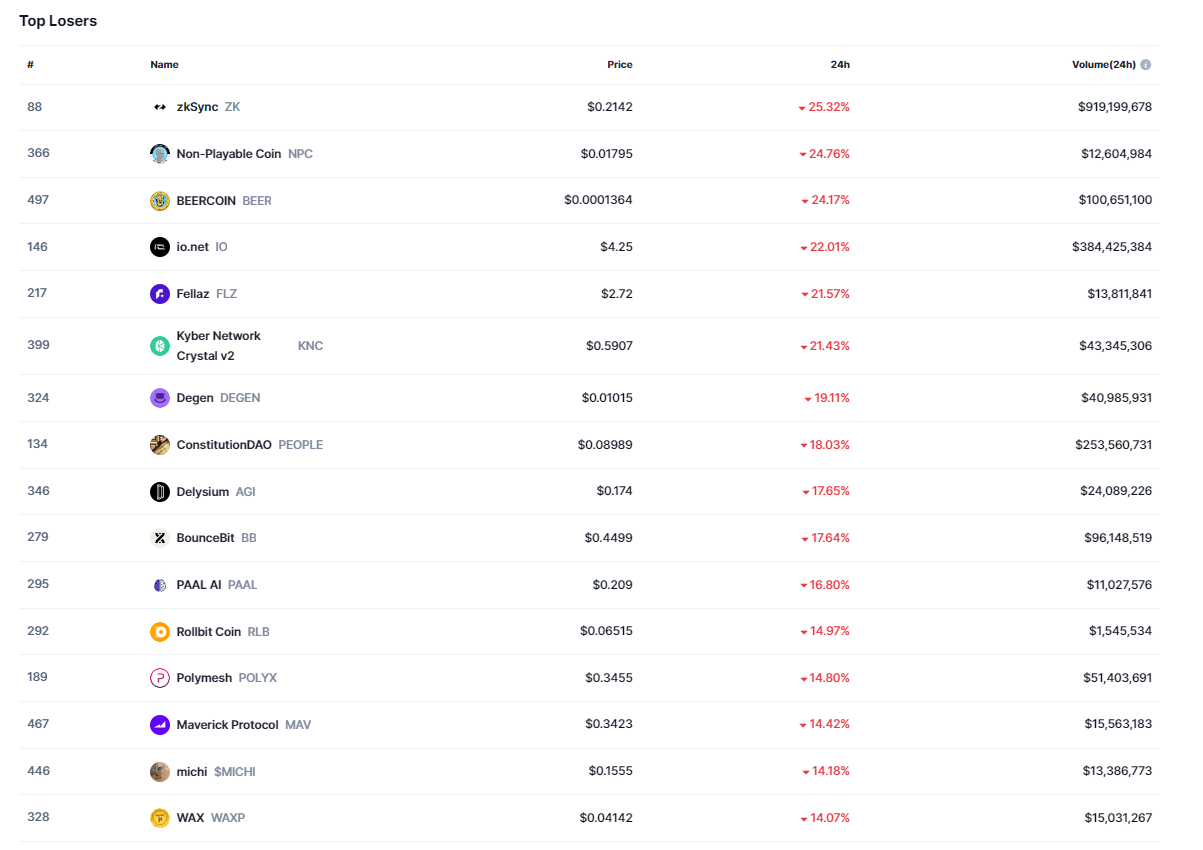
Task: Click the Degen DEGEN coin name
Action: tap(195, 398)
